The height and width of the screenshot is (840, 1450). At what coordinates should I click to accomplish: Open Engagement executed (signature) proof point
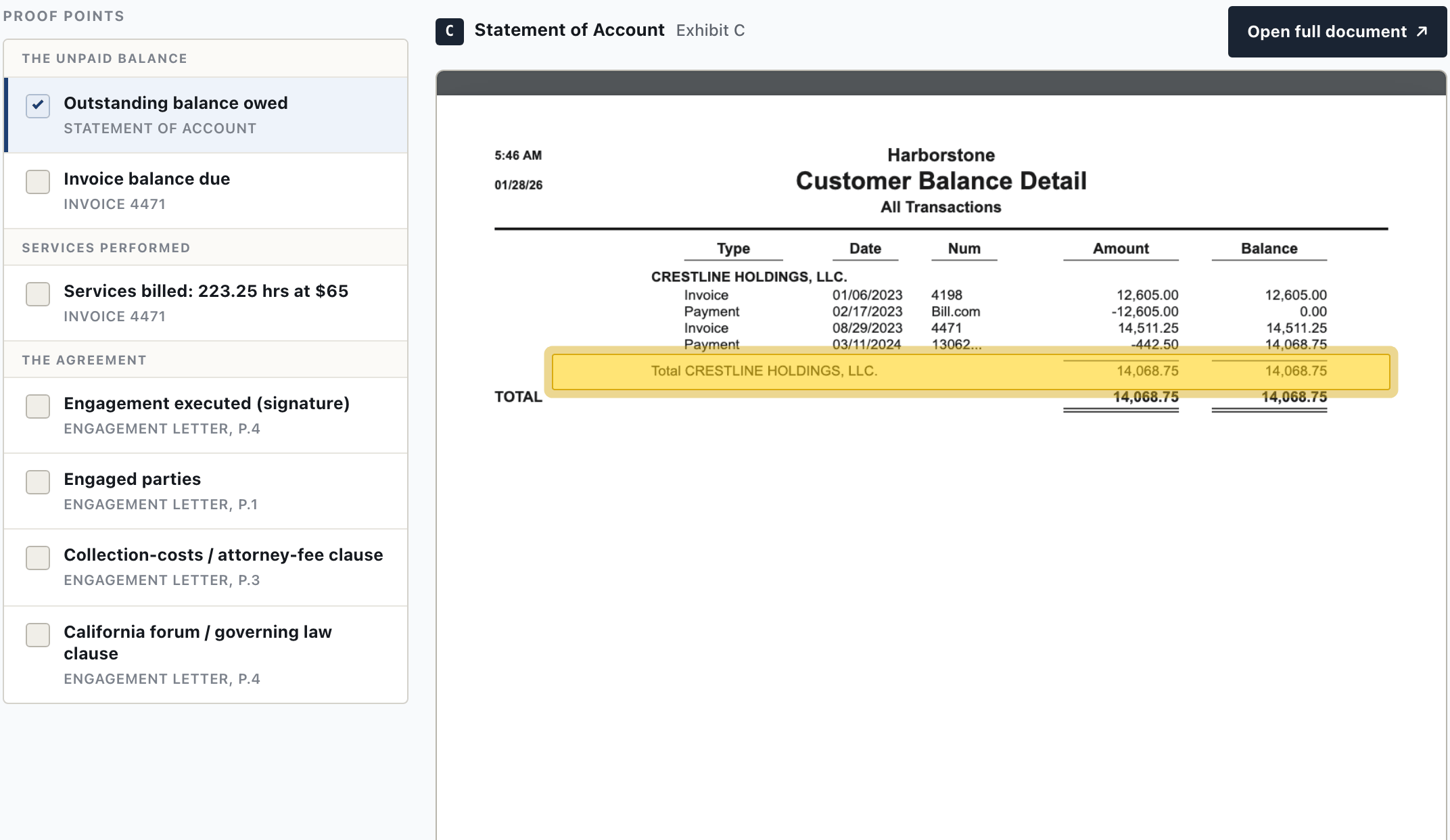point(206,415)
